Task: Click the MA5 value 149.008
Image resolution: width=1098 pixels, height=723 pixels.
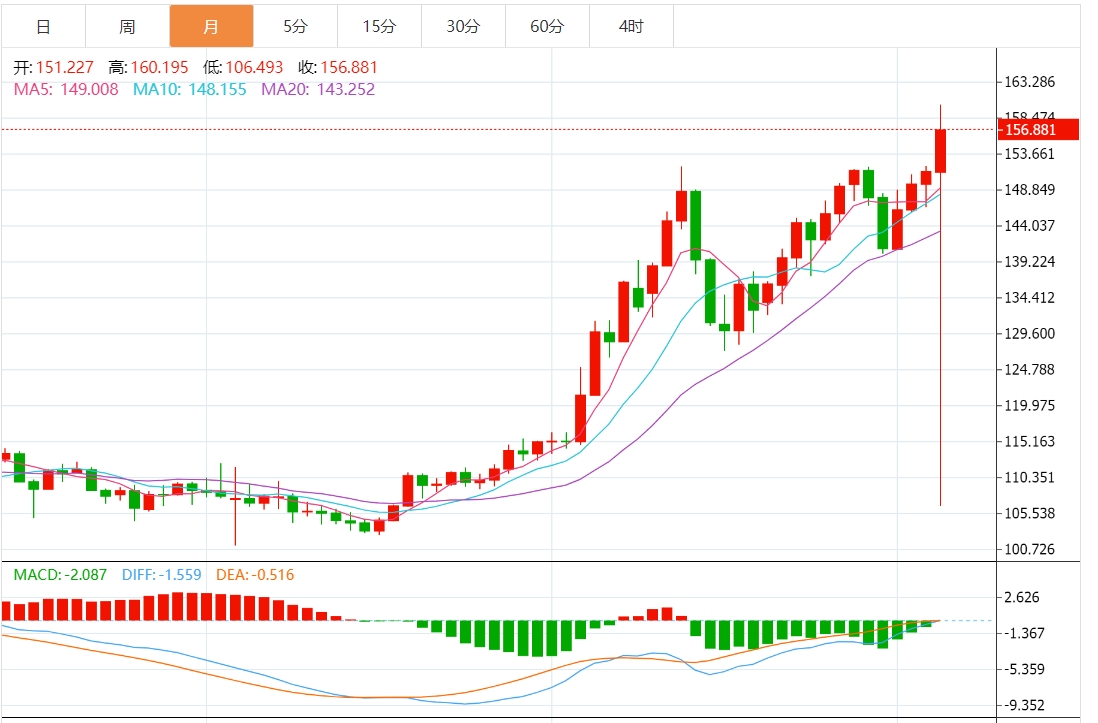Action: 89,90
